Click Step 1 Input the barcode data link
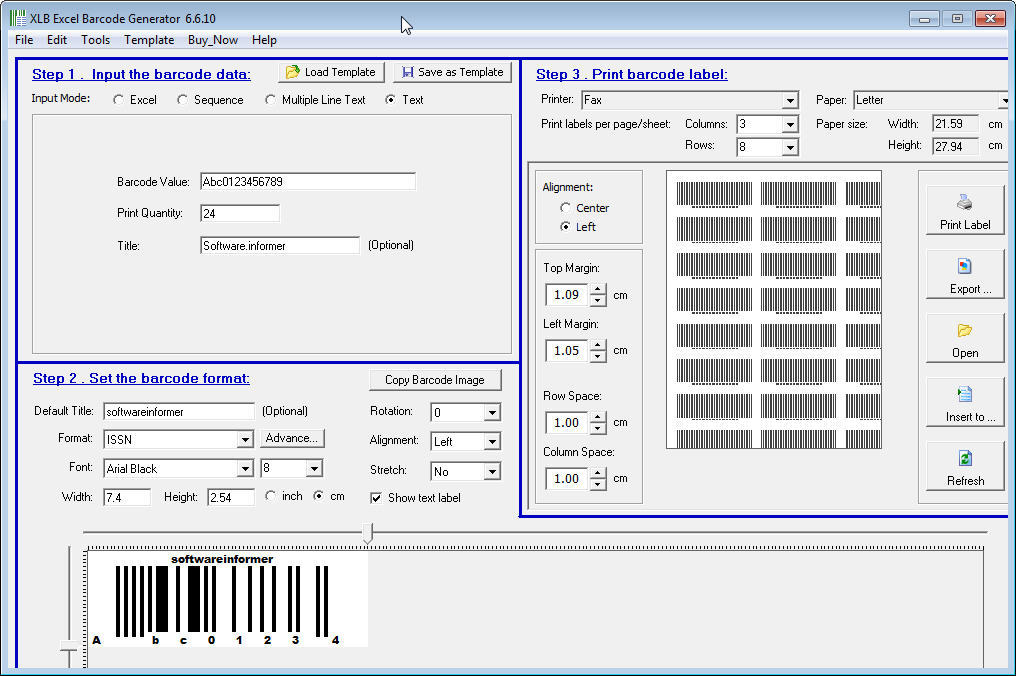 coord(141,75)
